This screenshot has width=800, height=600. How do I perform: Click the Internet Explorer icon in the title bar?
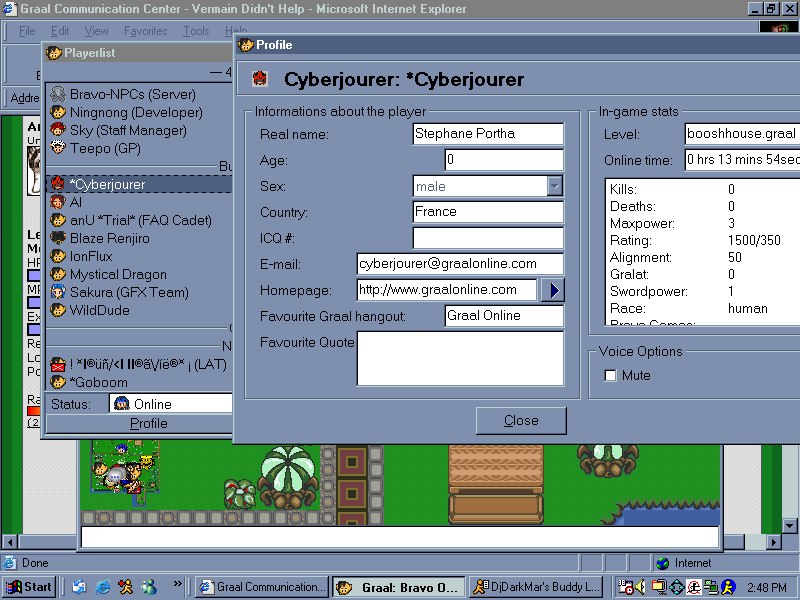[10, 9]
